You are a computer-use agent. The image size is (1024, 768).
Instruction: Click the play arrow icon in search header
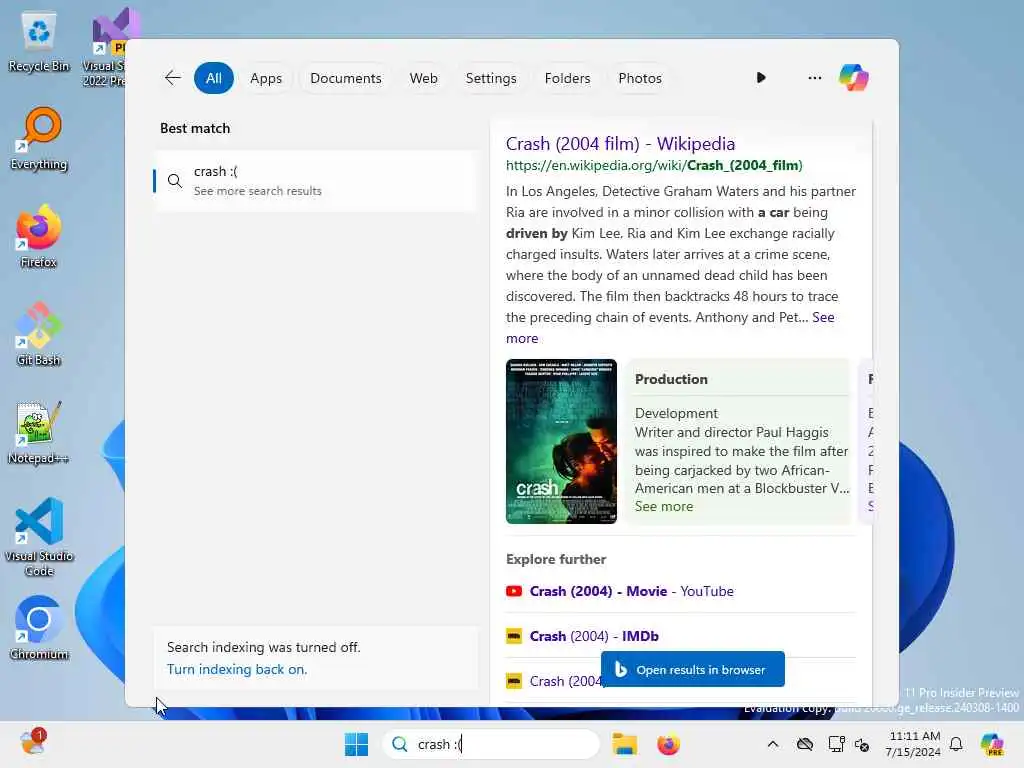coord(761,78)
